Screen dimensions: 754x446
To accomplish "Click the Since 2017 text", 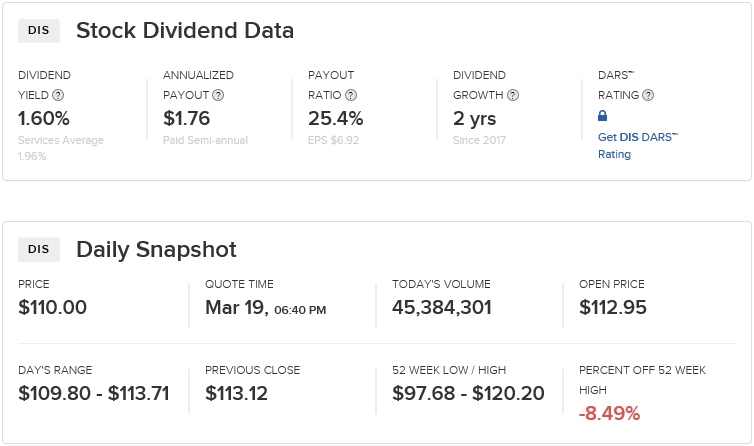I will click(x=479, y=140).
